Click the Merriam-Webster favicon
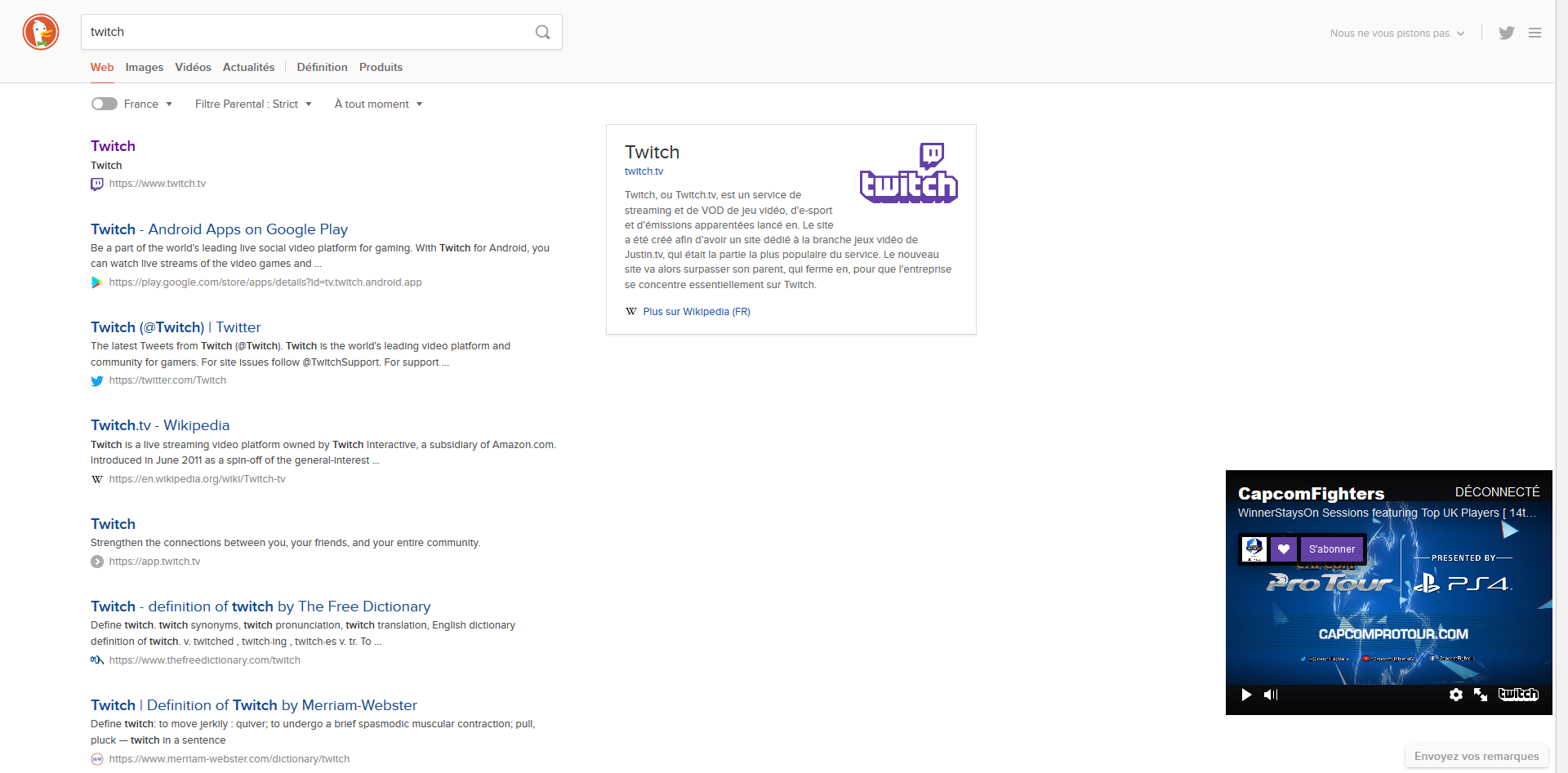1568x773 pixels. tap(97, 759)
